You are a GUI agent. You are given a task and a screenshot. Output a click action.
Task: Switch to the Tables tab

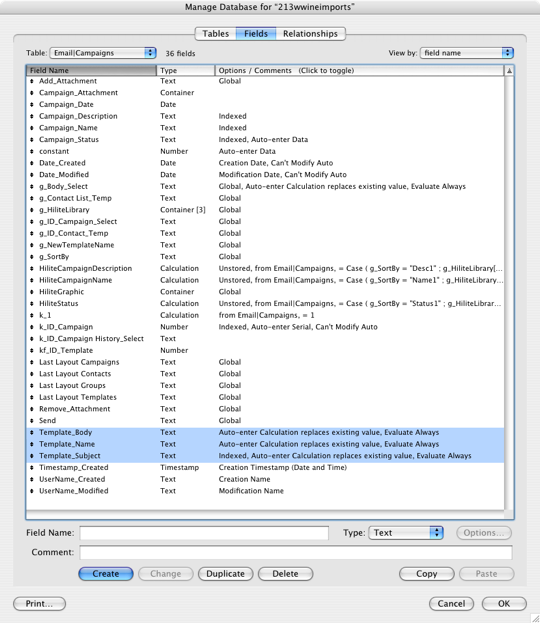(x=215, y=34)
